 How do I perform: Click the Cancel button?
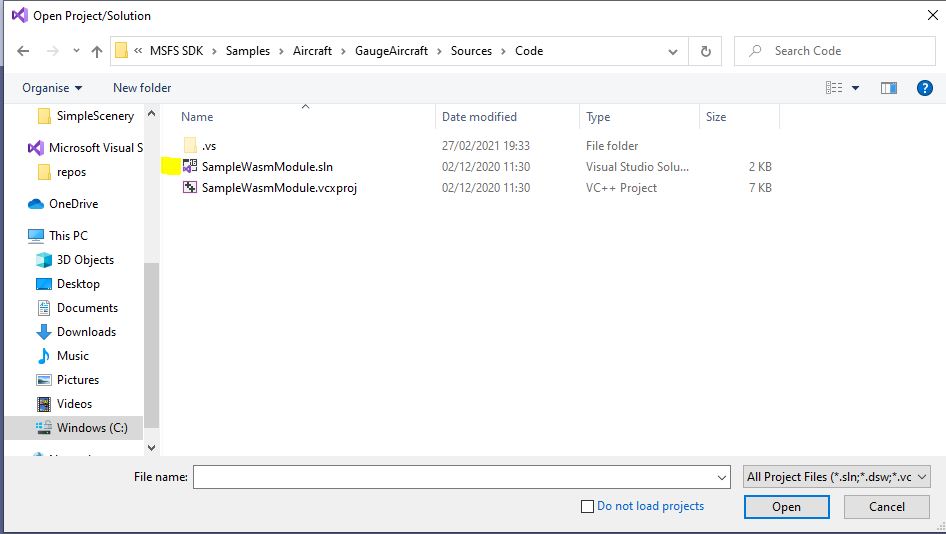(x=886, y=507)
